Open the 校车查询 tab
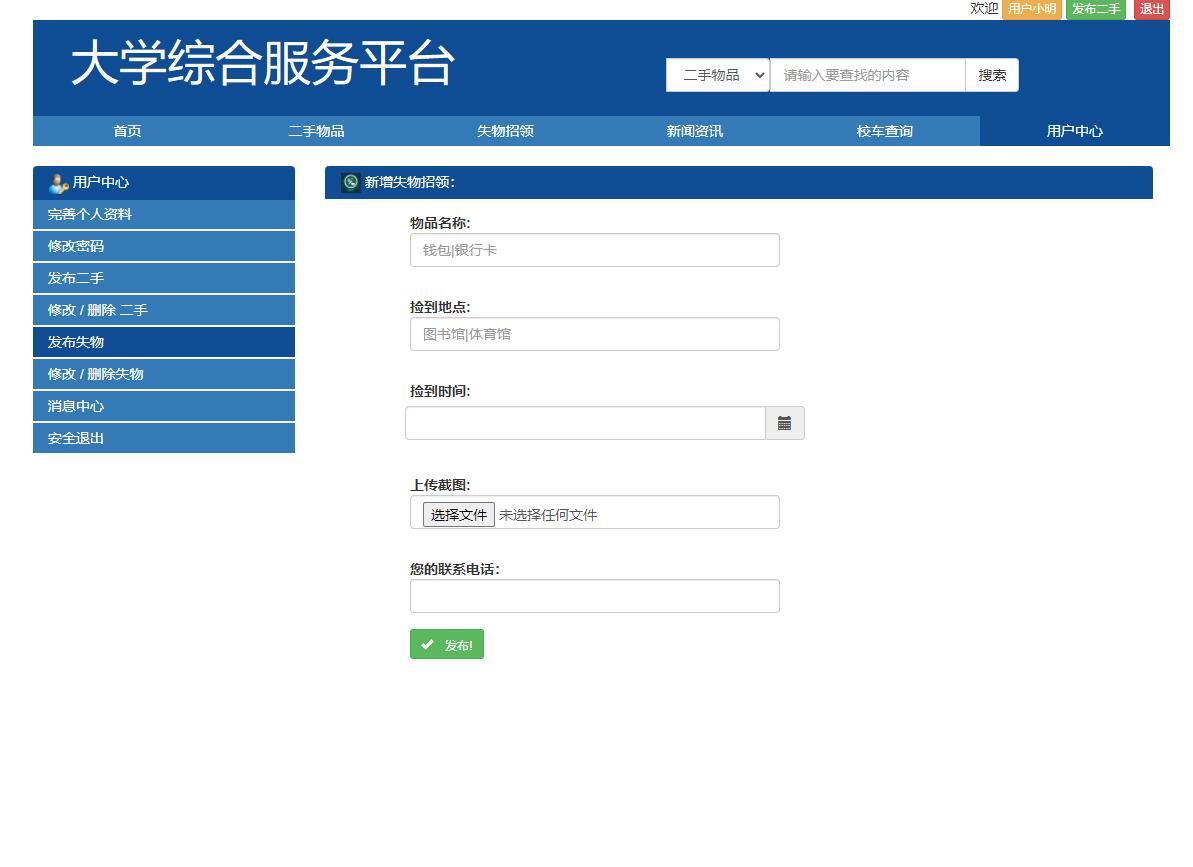Screen dimensions: 1193x867 click(883, 131)
